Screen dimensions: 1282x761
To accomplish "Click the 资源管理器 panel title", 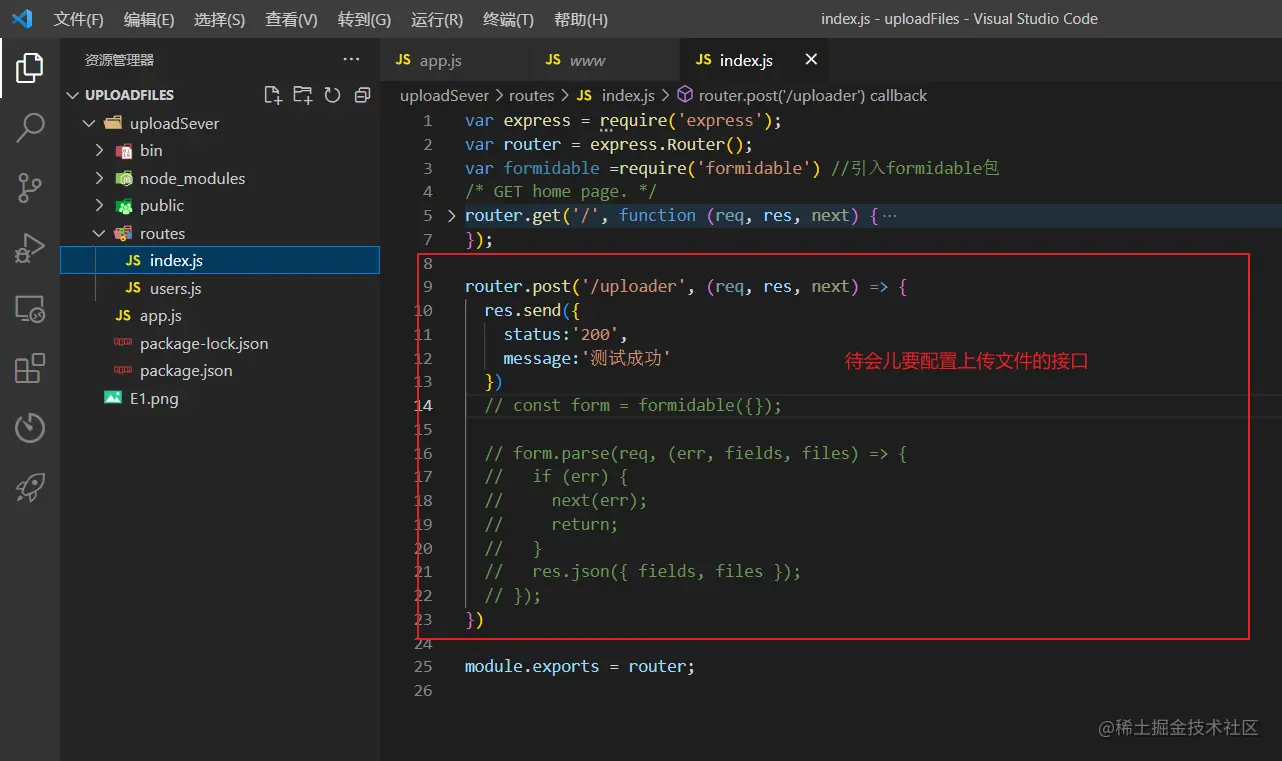I will coord(120,60).
